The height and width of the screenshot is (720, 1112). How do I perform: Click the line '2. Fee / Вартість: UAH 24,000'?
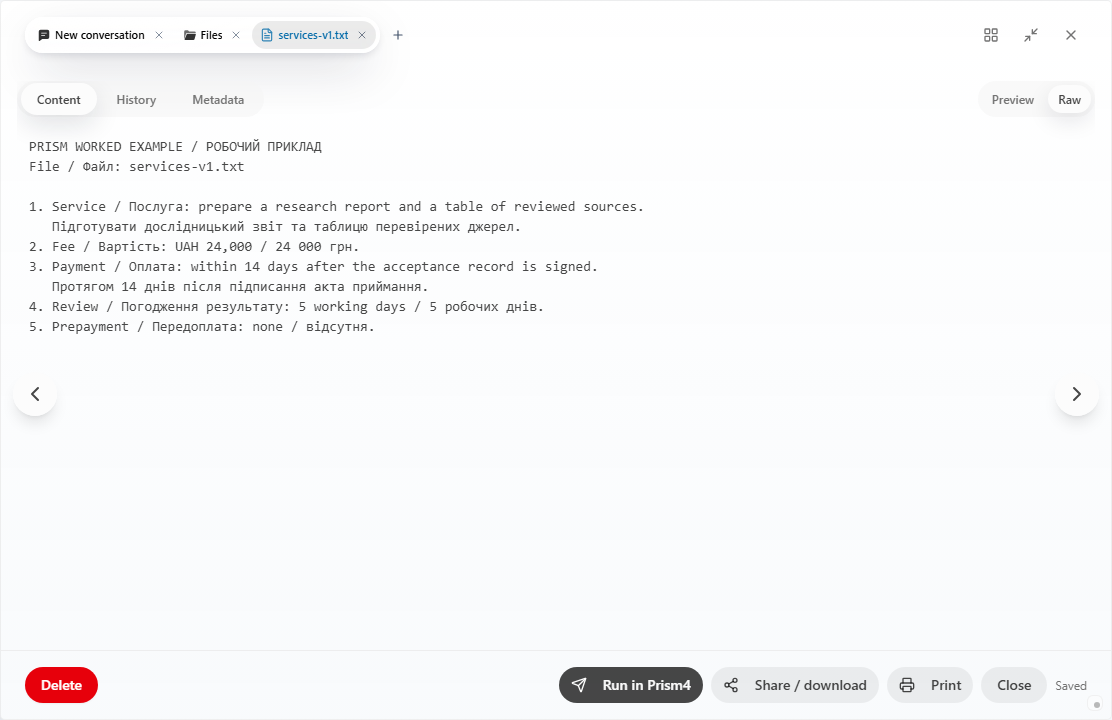click(194, 247)
